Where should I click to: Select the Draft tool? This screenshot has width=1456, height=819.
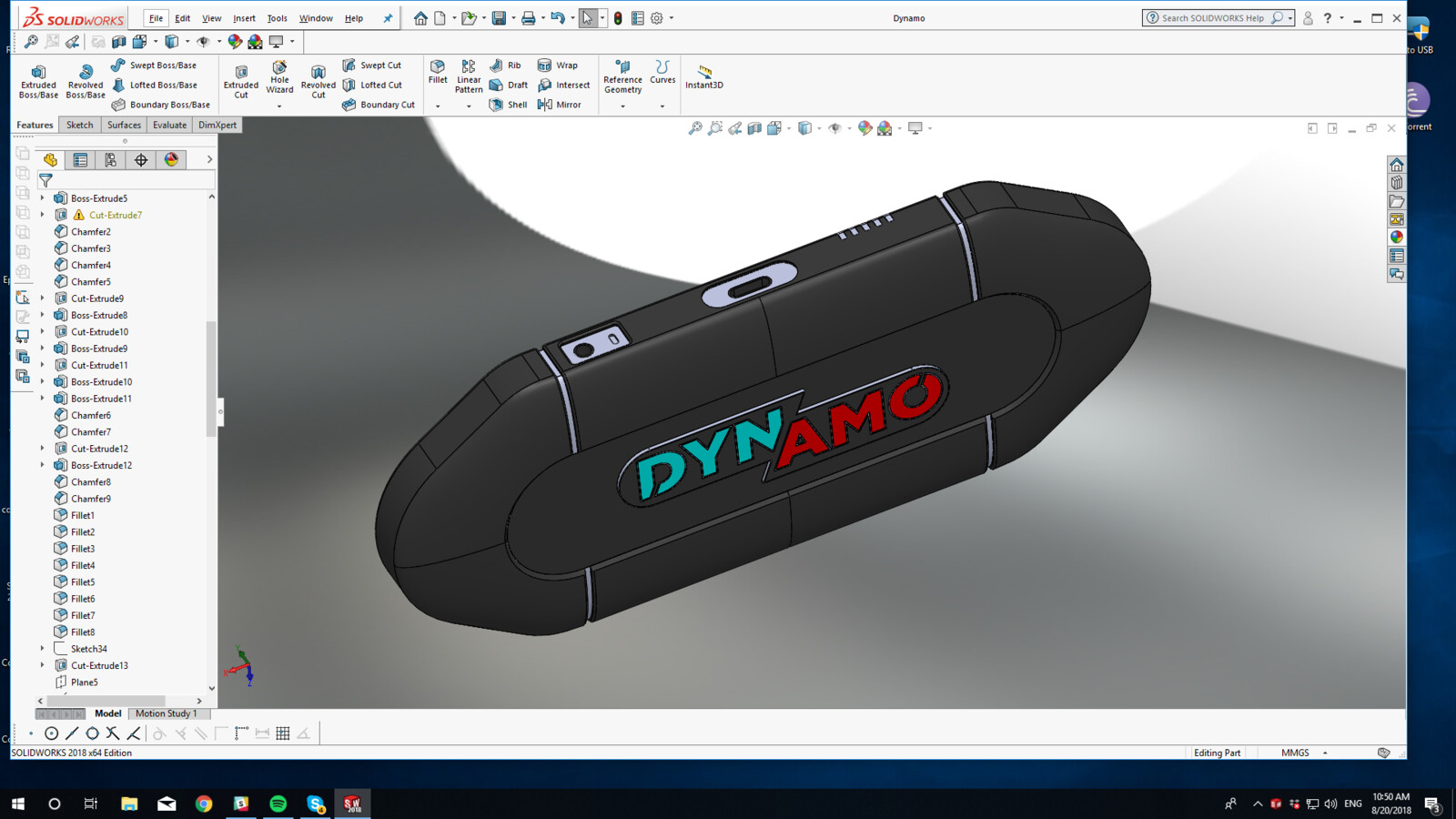pyautogui.click(x=508, y=85)
